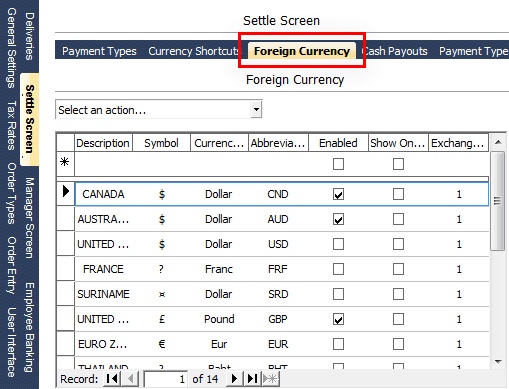The height and width of the screenshot is (389, 509).
Task: Click the Select an action combo box
Action: pyautogui.click(x=159, y=110)
